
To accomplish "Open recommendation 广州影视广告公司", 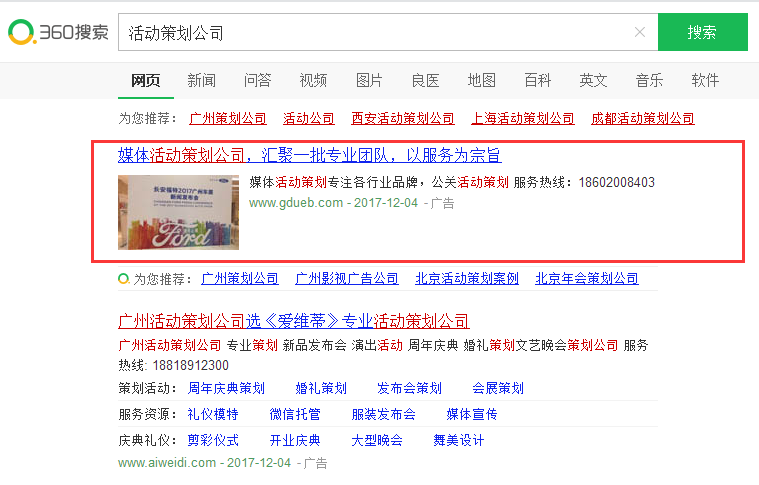I will [x=347, y=279].
